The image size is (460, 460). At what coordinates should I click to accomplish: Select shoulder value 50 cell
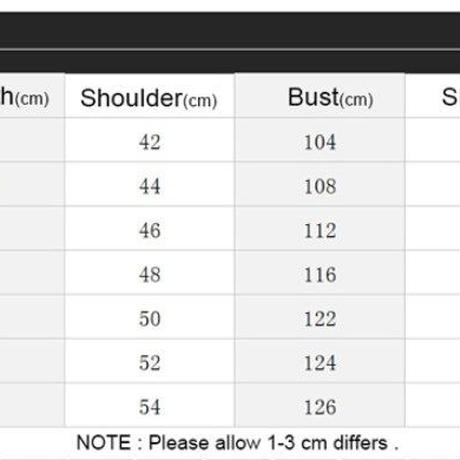pos(150,317)
